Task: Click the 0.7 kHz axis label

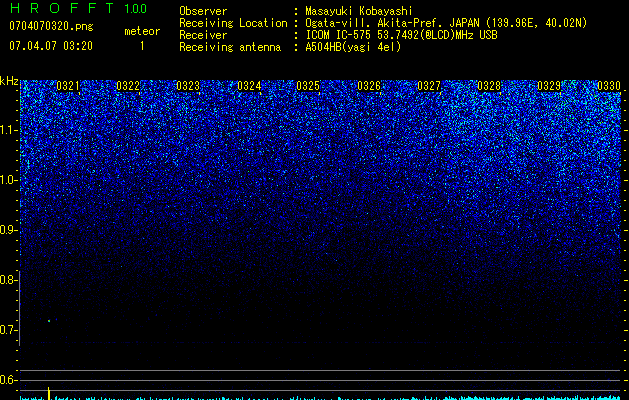Action: [x=8, y=330]
